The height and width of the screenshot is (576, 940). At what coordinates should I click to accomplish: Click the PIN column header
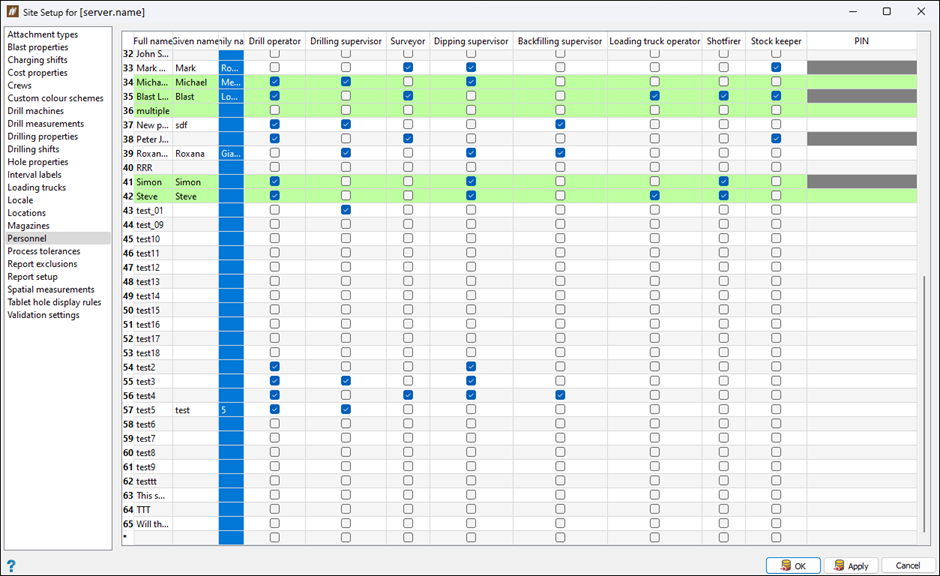(x=861, y=41)
